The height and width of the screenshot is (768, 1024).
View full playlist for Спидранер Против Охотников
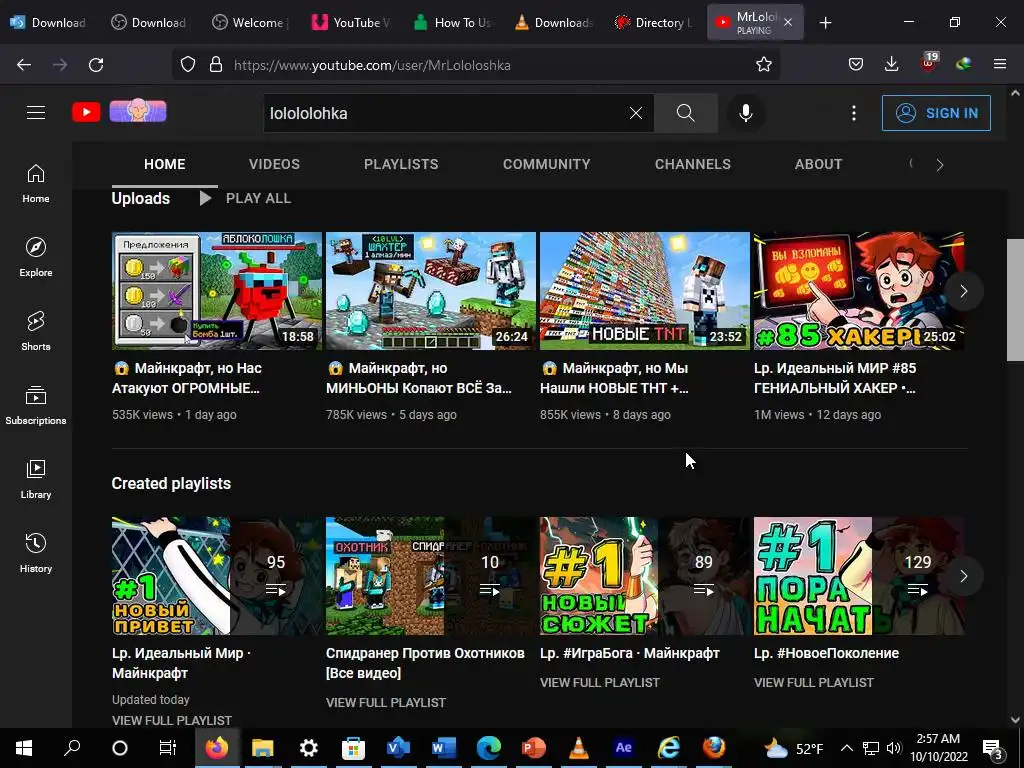[386, 703]
